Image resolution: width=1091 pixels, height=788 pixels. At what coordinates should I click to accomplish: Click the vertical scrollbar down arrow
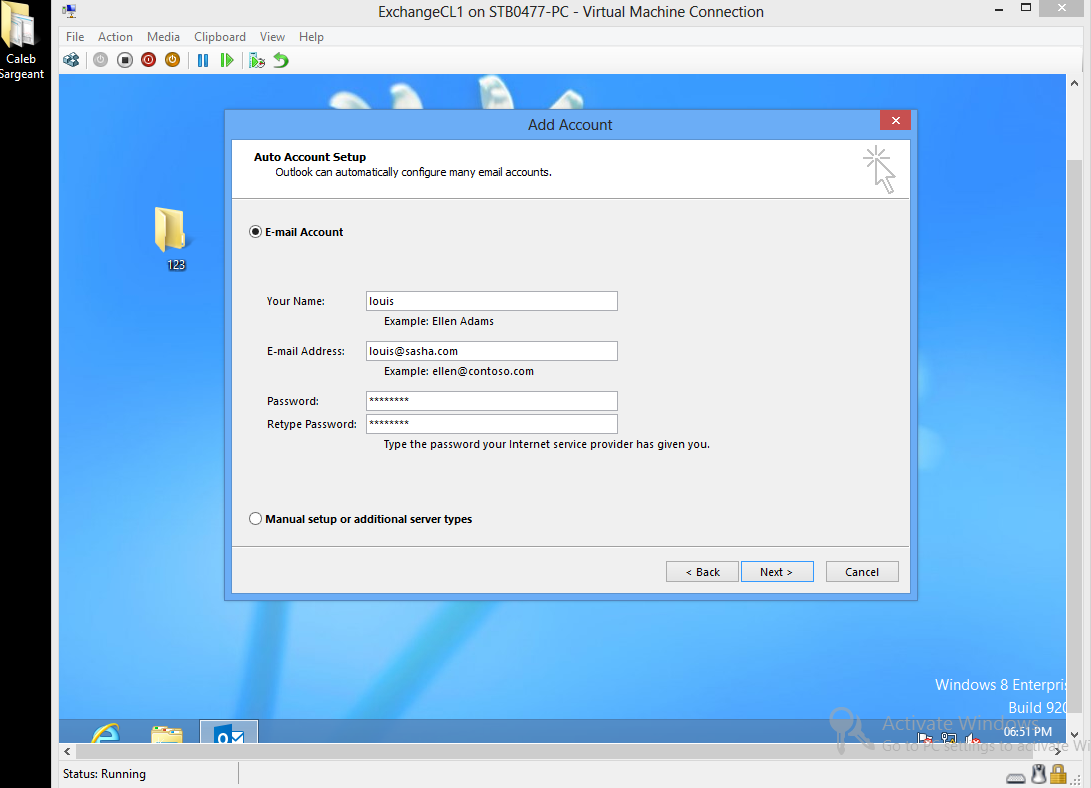point(1074,734)
